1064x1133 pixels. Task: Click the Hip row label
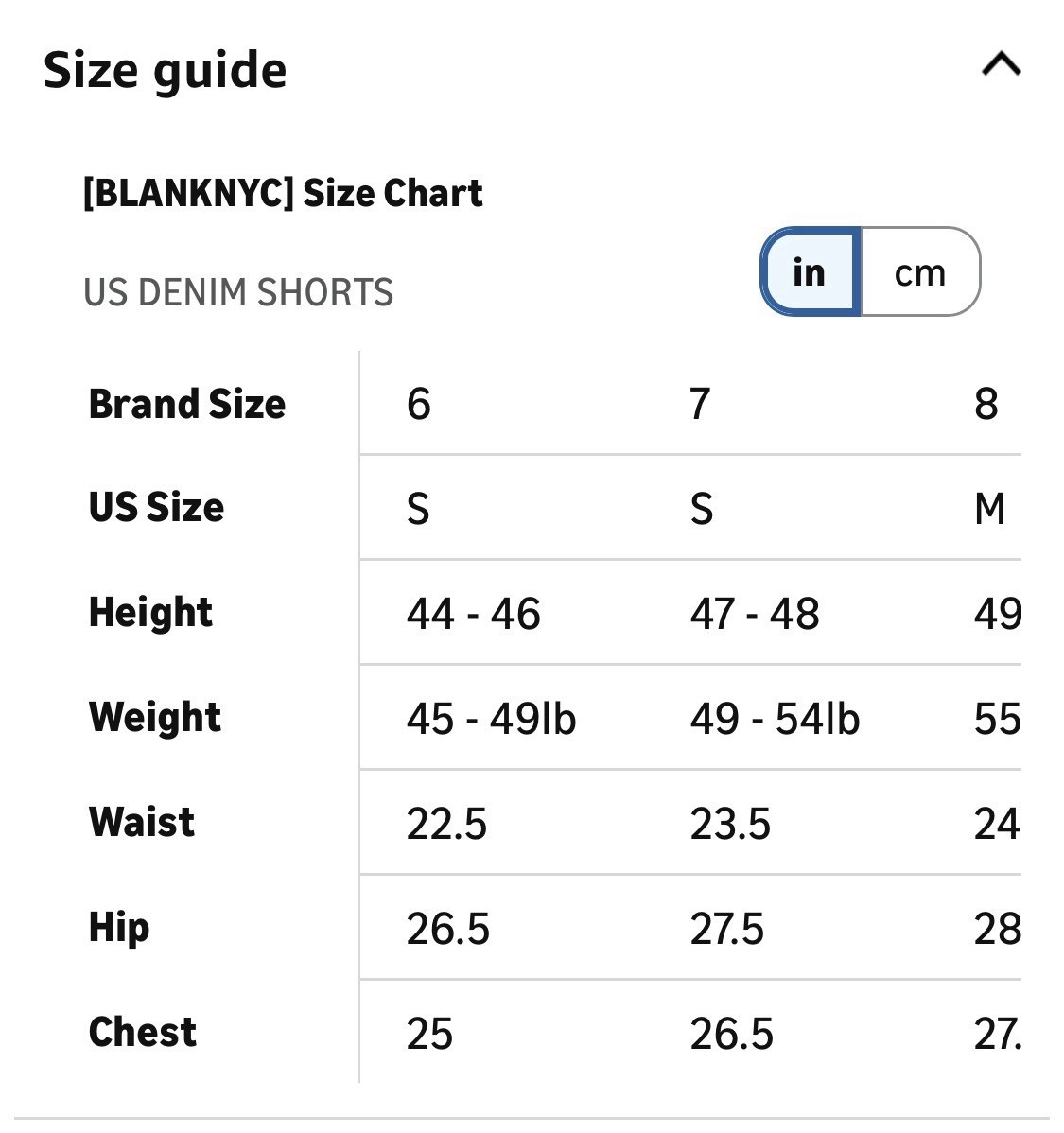(119, 928)
